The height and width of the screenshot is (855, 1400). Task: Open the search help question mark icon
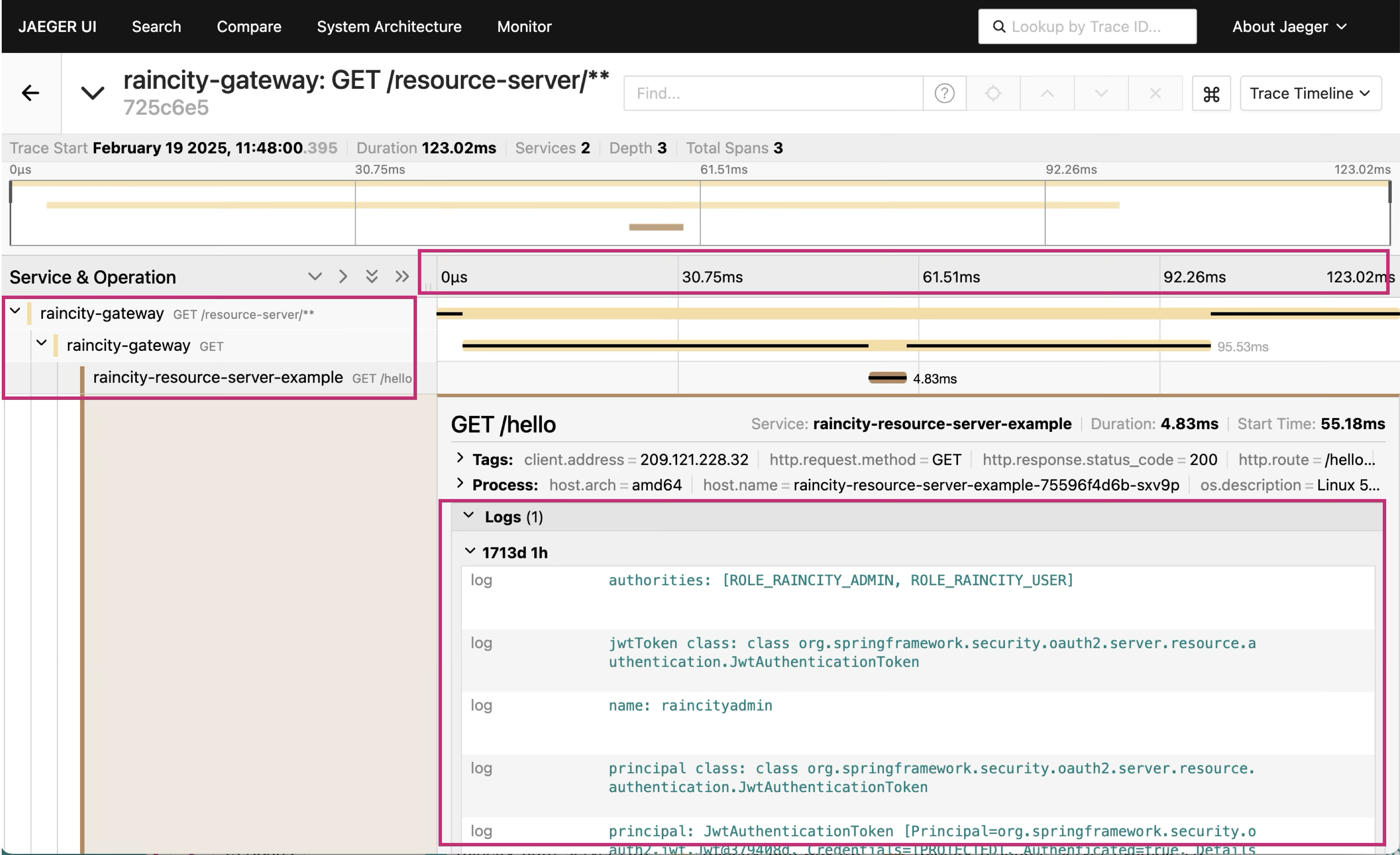(x=944, y=93)
